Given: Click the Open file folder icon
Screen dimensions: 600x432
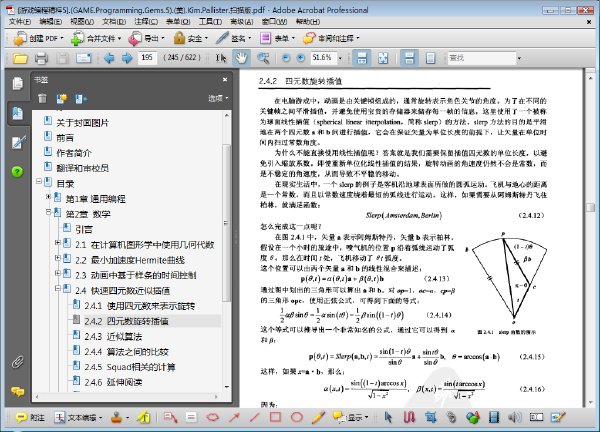Looking at the screenshot, I should (x=20, y=58).
